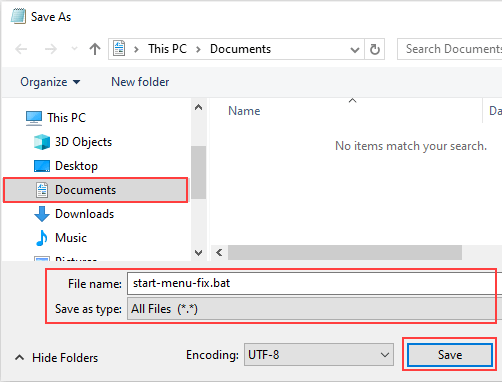Click the This PC monitor icon
Screen dimensions: 502x382
[x=34, y=118]
